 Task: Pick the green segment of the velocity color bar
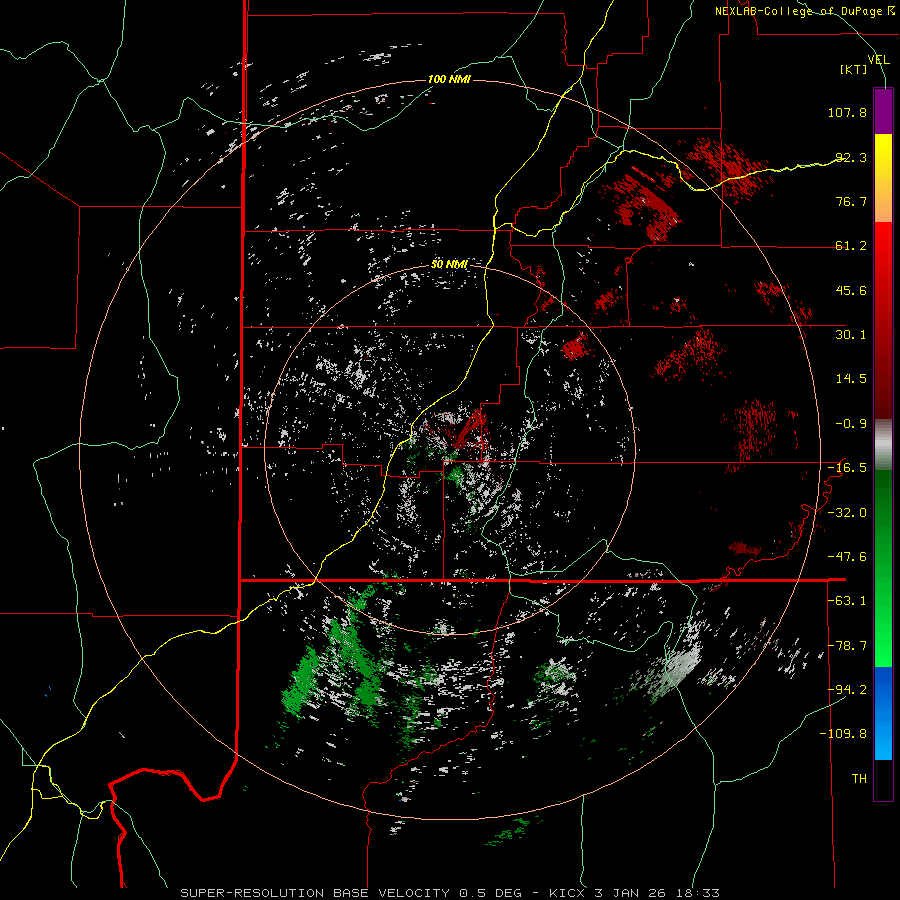coord(883,568)
